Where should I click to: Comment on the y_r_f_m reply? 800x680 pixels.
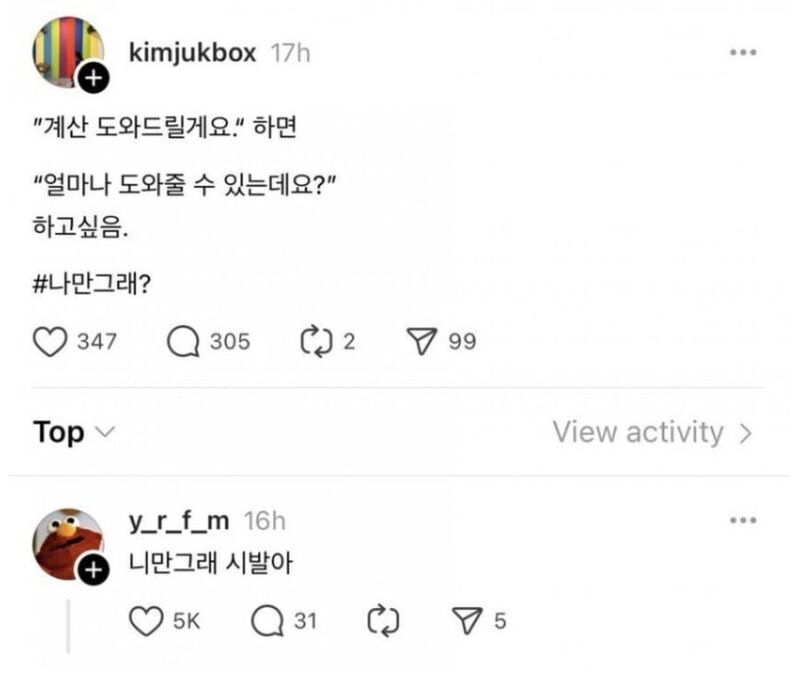[x=267, y=621]
